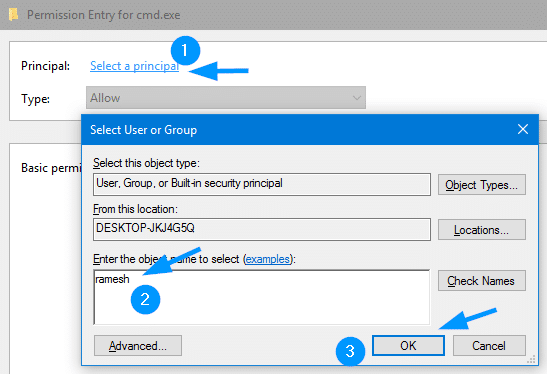
Task: Click the Object Types button
Action: 481,185
